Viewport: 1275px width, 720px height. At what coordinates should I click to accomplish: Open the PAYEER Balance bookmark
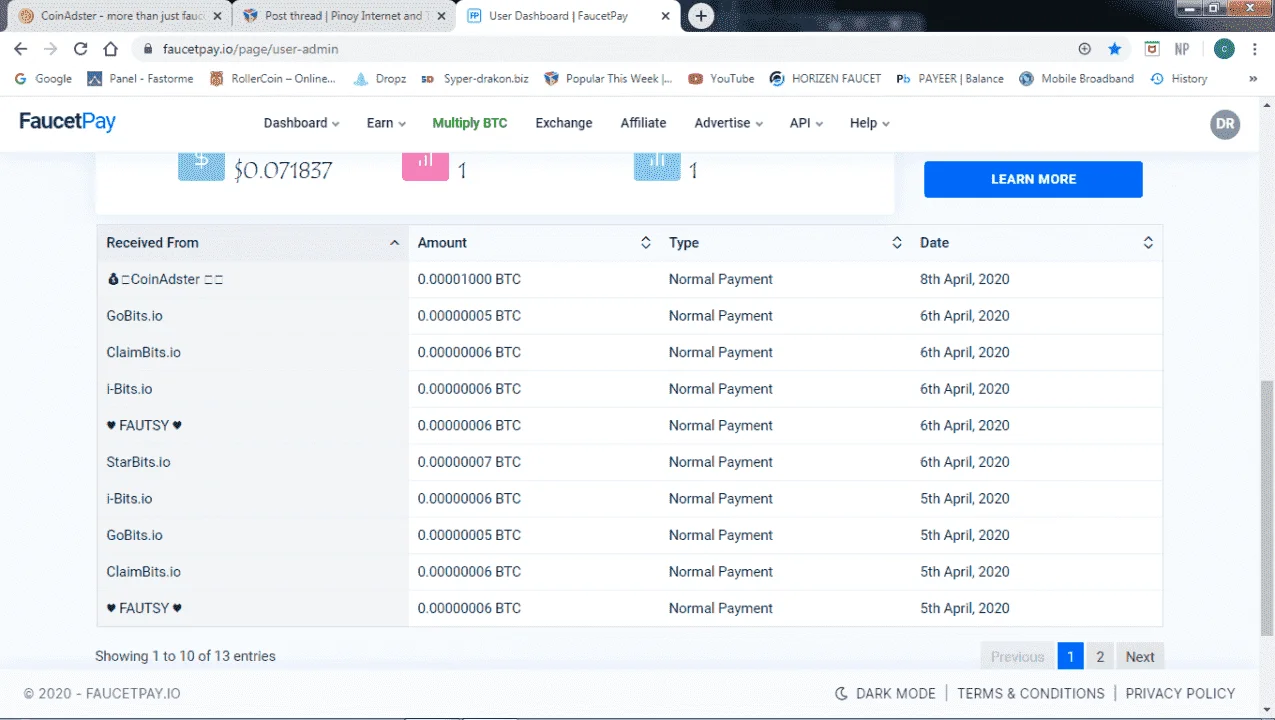tap(950, 79)
